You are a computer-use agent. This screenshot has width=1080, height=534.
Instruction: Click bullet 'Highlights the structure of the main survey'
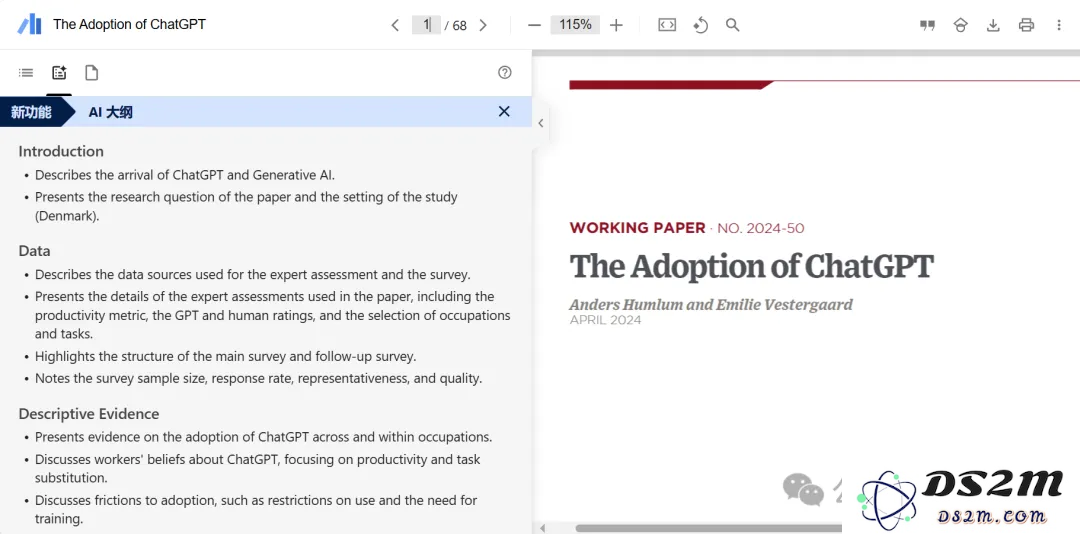[226, 356]
